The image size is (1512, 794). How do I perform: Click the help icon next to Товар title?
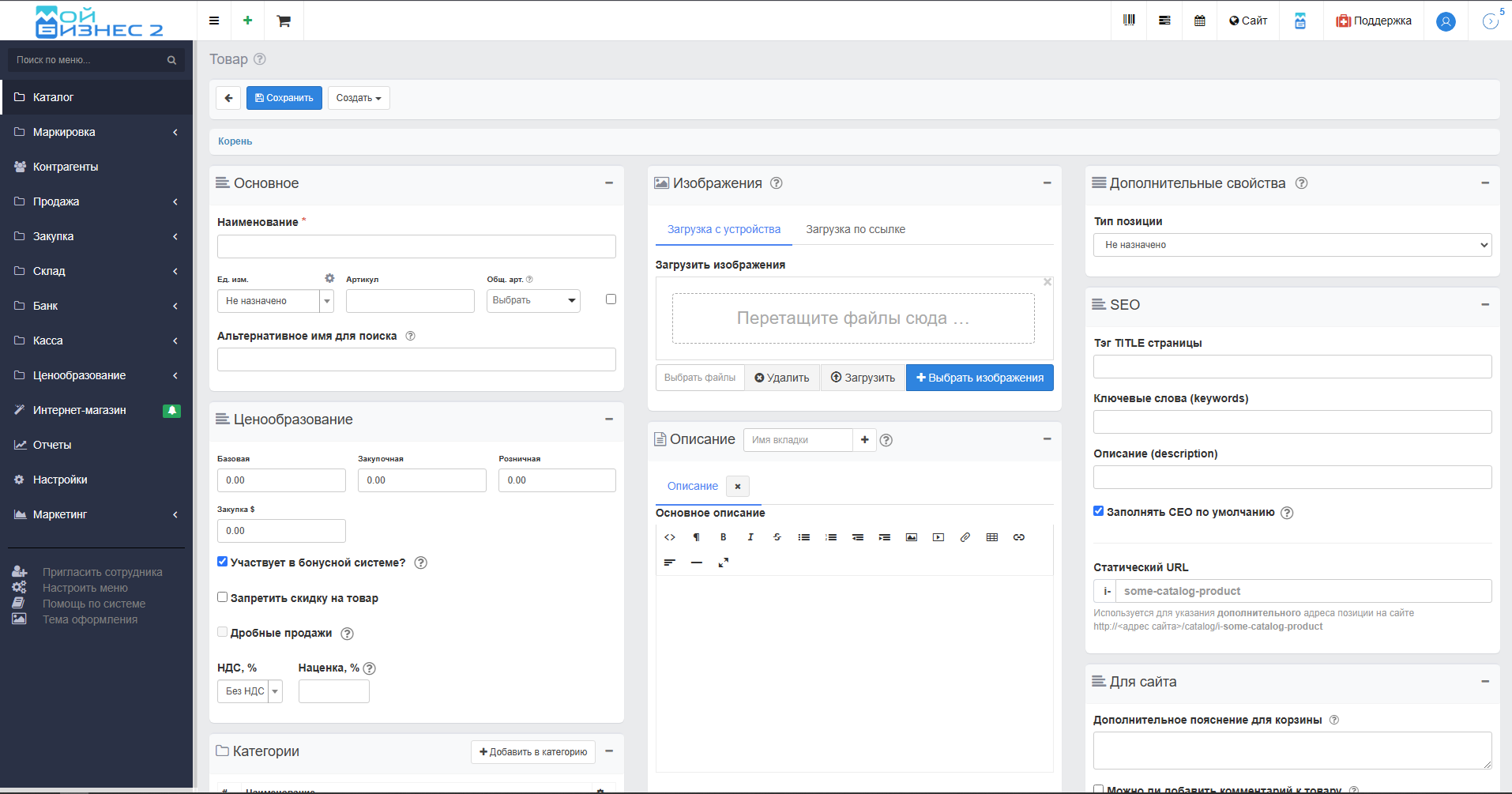click(x=260, y=59)
